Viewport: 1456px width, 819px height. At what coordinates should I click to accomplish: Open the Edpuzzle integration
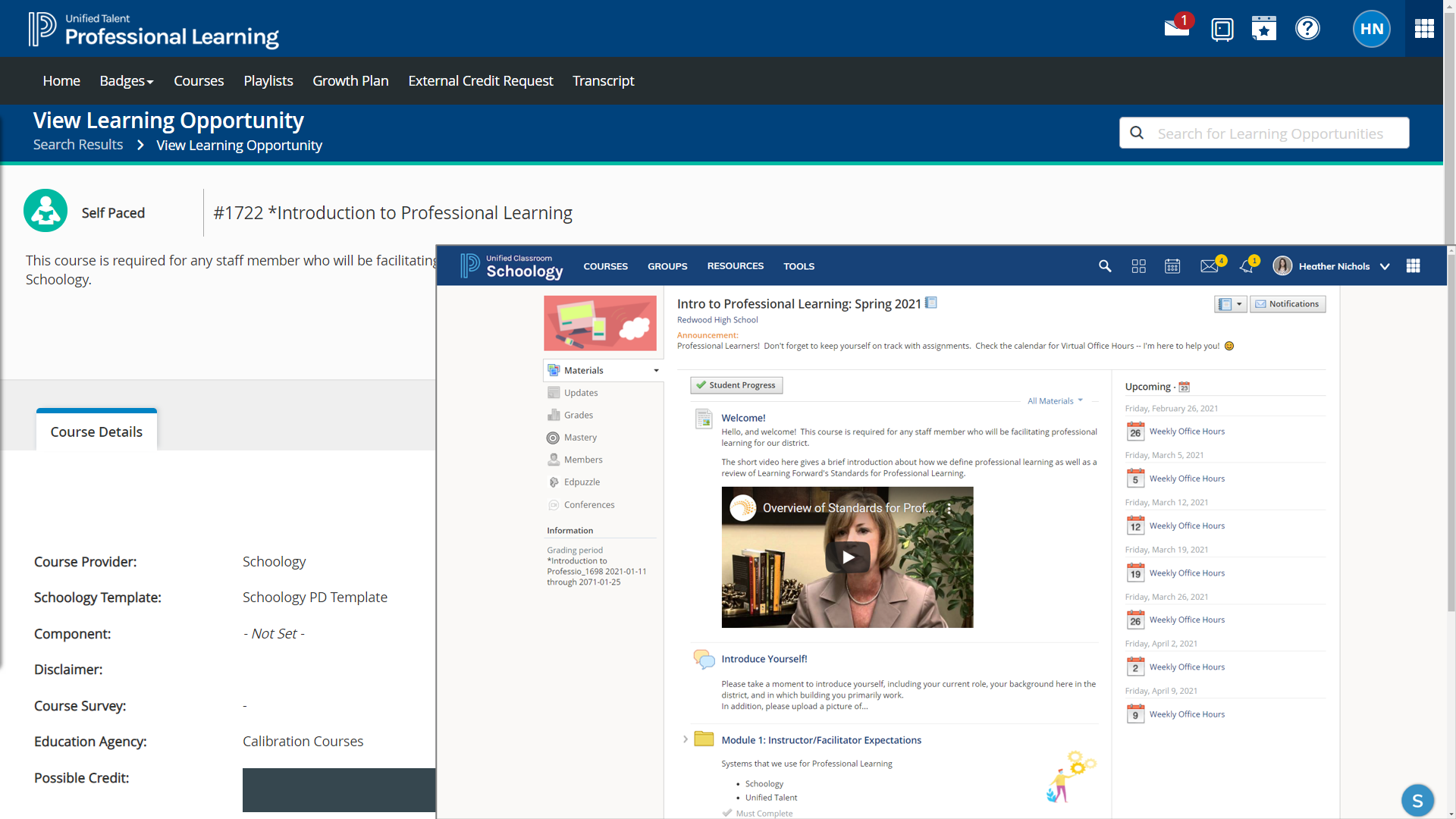[582, 482]
